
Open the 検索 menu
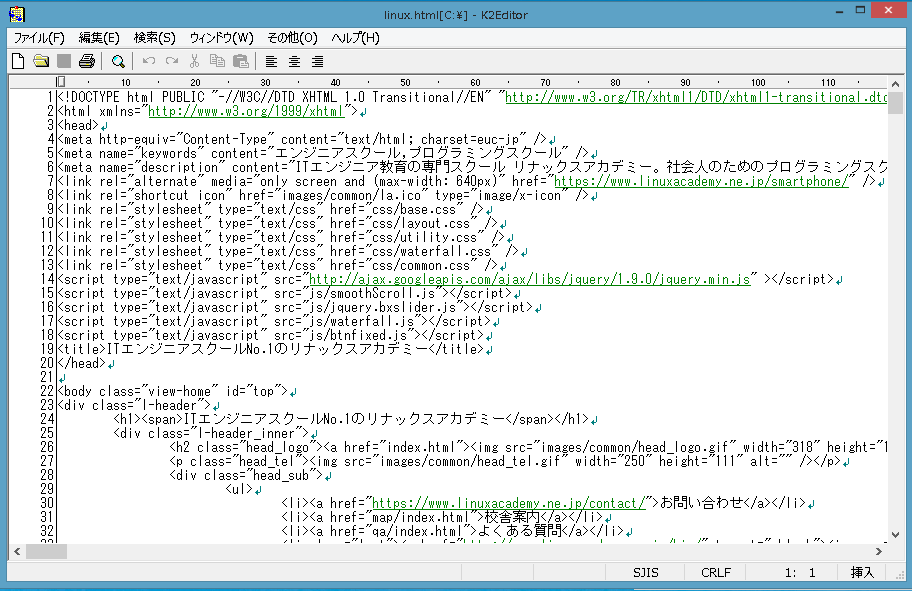153,37
